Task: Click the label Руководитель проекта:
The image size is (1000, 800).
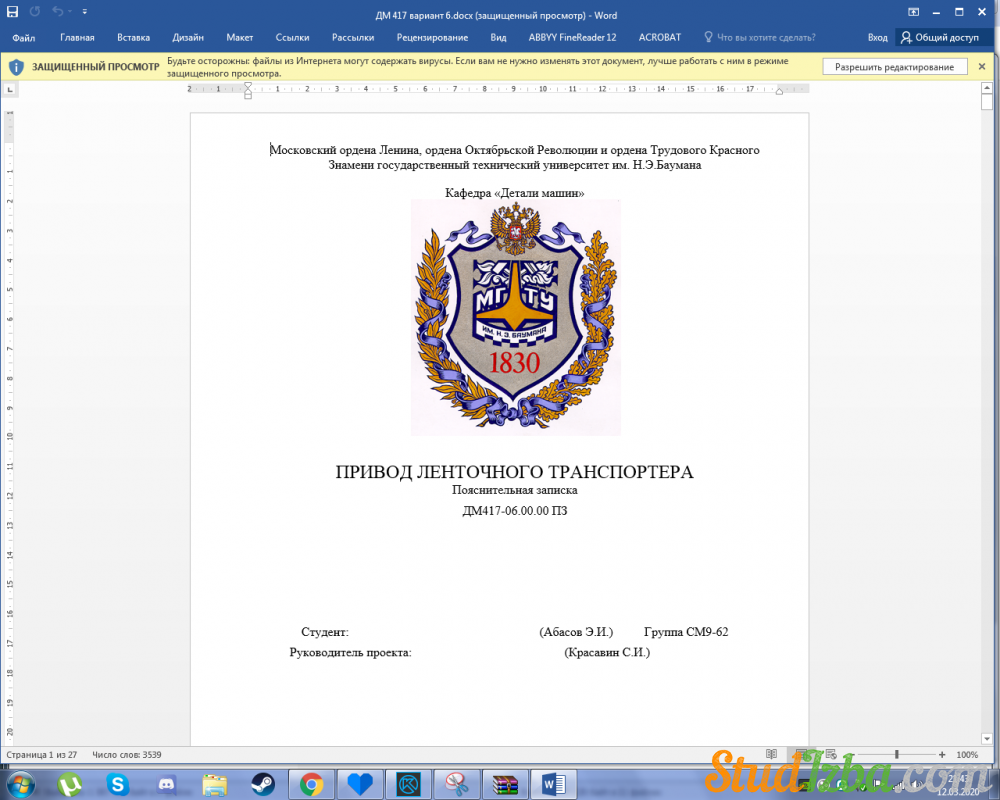Action: tap(350, 653)
